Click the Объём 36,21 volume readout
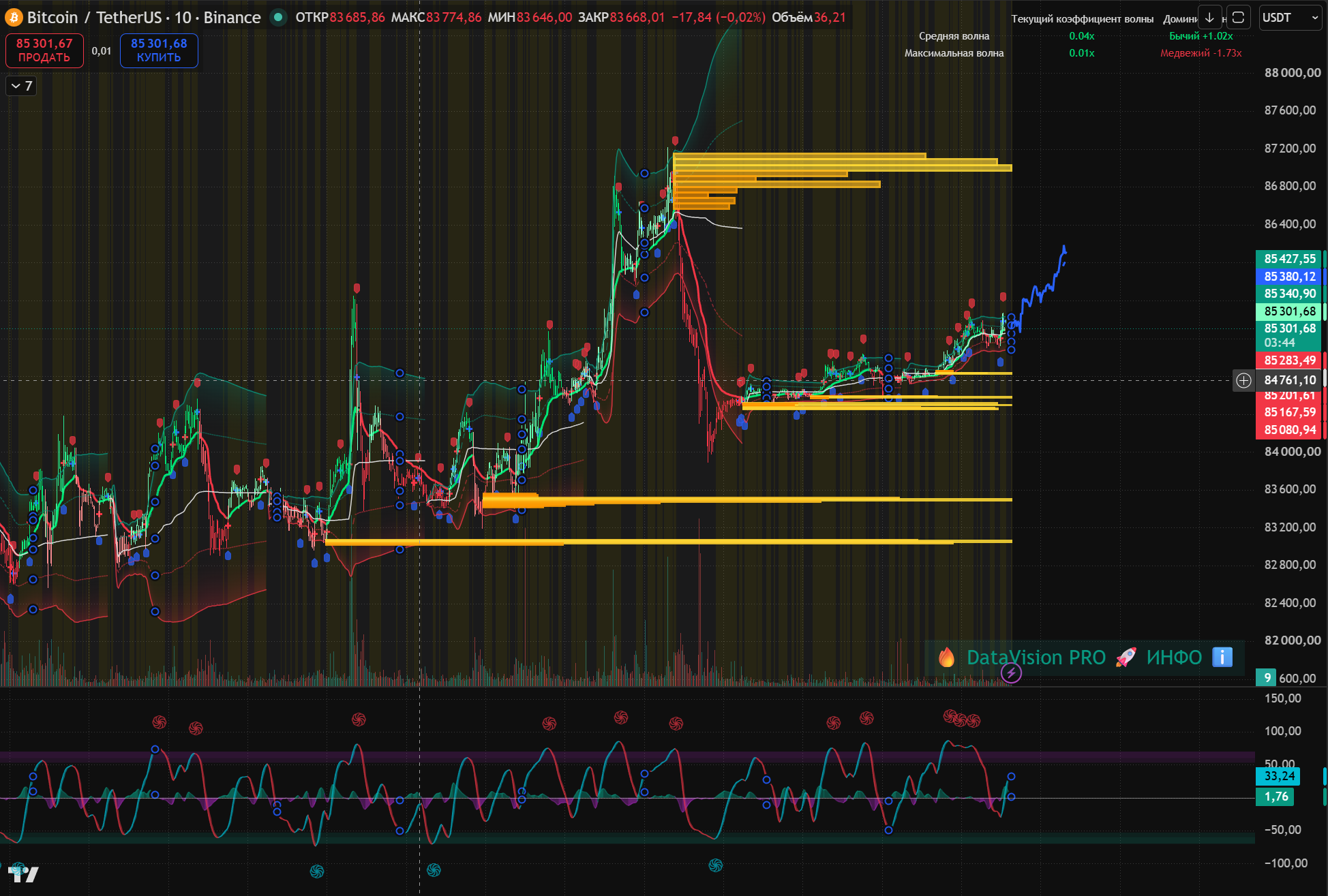 pos(809,17)
